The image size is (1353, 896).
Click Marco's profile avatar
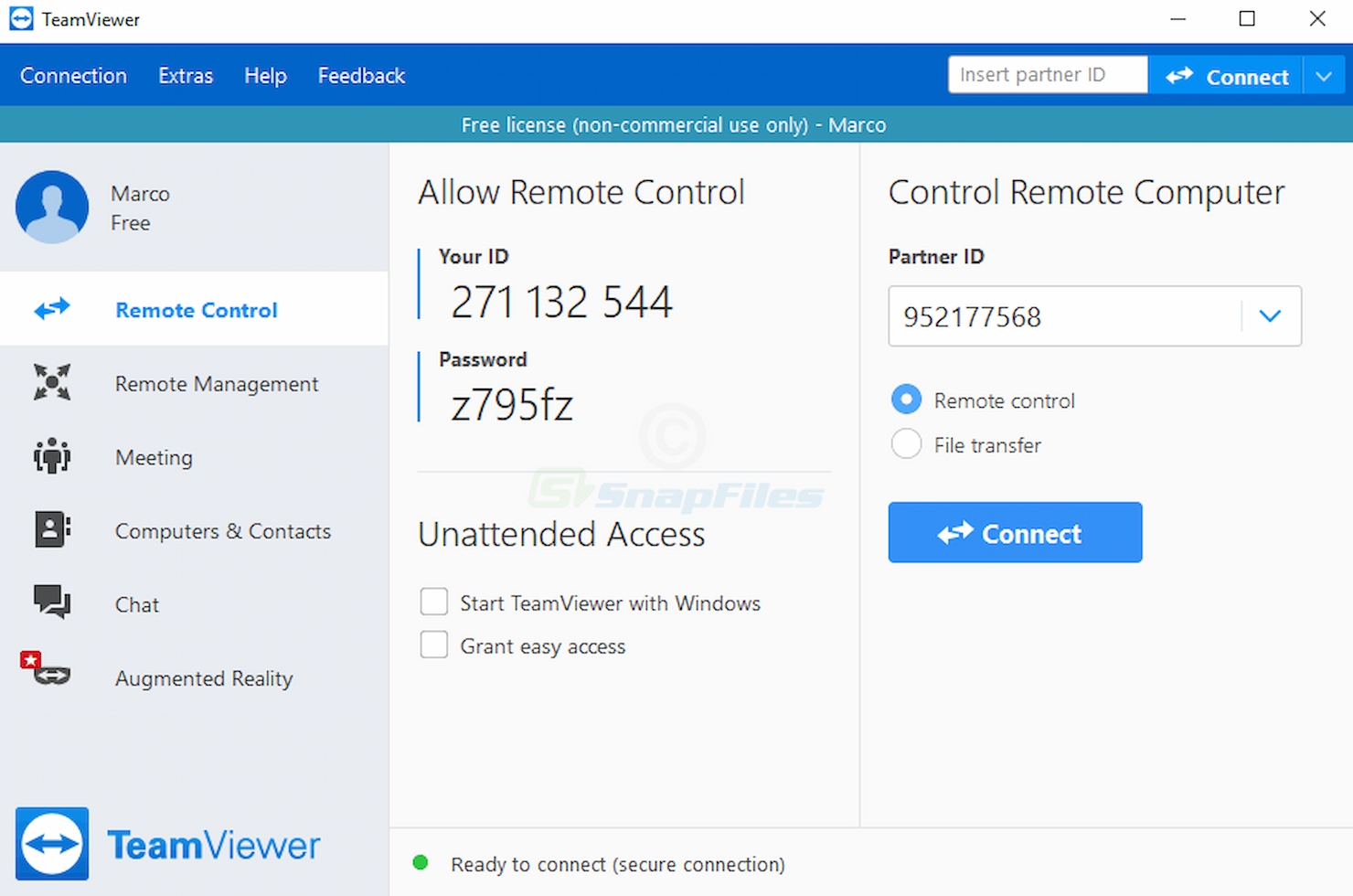52,207
